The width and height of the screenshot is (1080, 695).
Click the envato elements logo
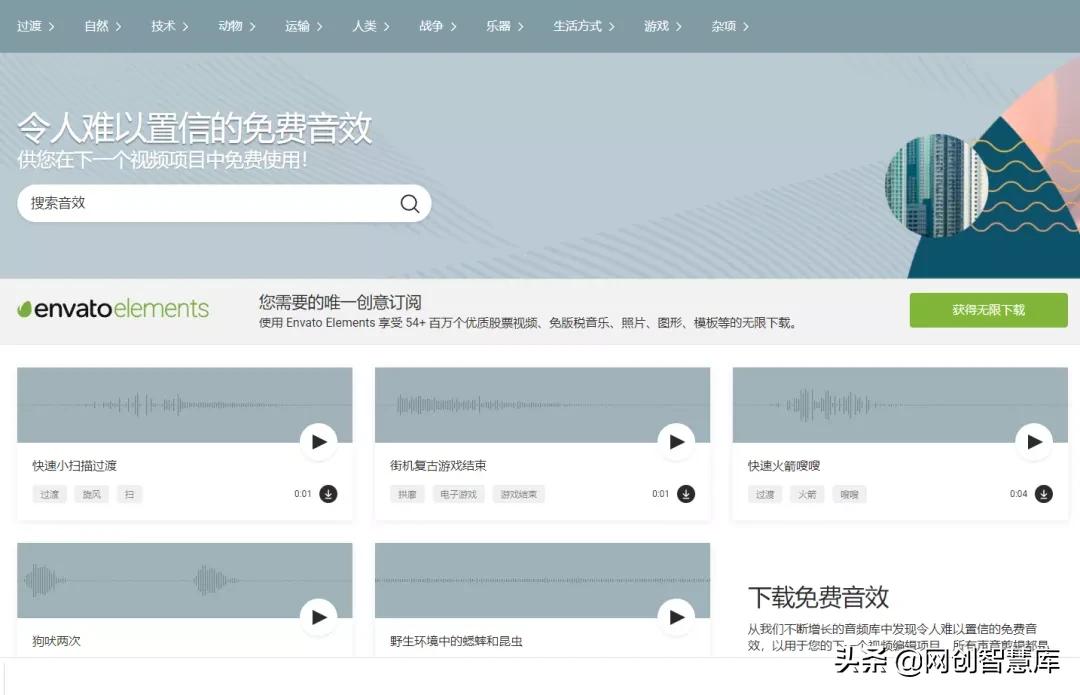coord(113,309)
